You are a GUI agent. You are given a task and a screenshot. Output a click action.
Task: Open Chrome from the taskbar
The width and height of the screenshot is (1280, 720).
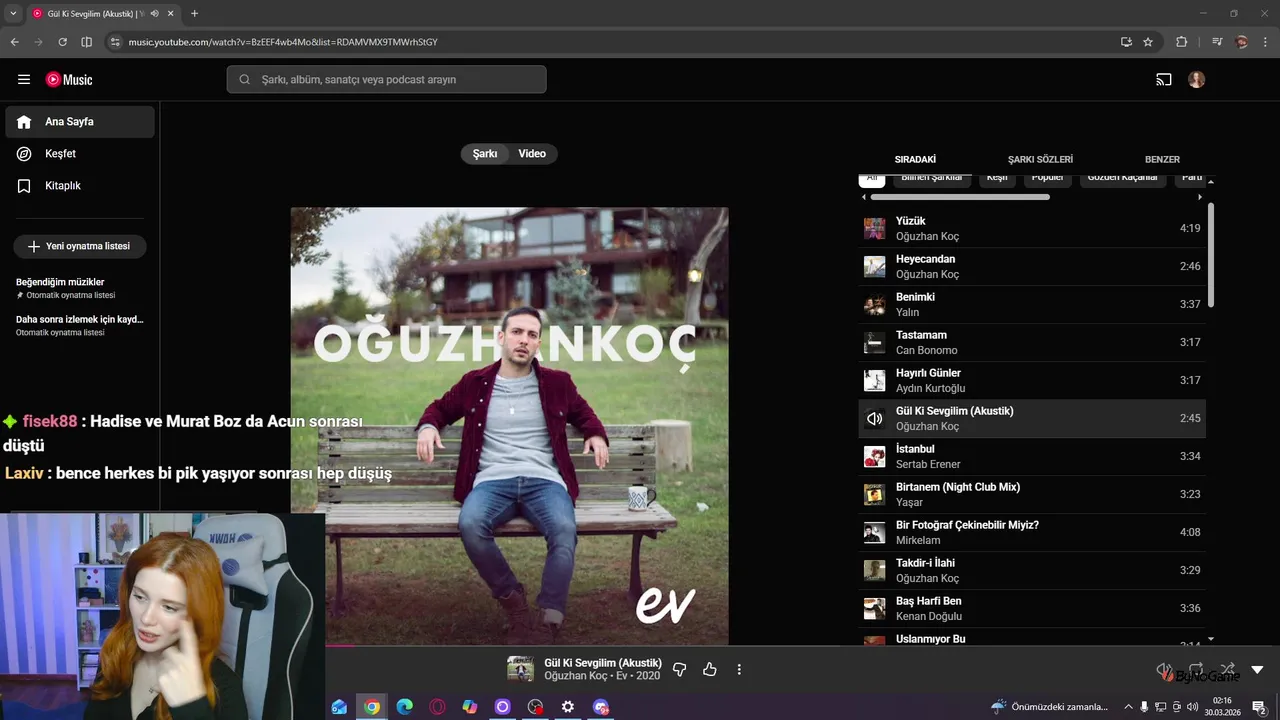coord(372,707)
